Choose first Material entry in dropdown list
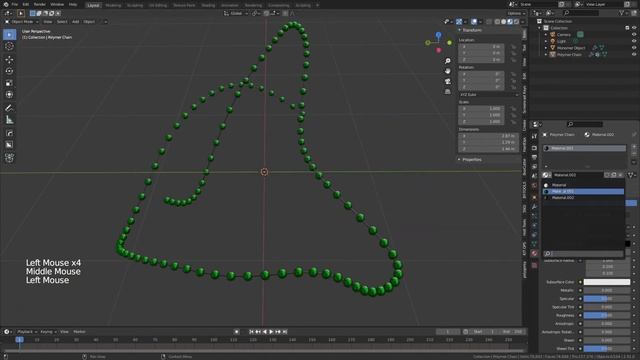The height and width of the screenshot is (360, 640). 583,185
